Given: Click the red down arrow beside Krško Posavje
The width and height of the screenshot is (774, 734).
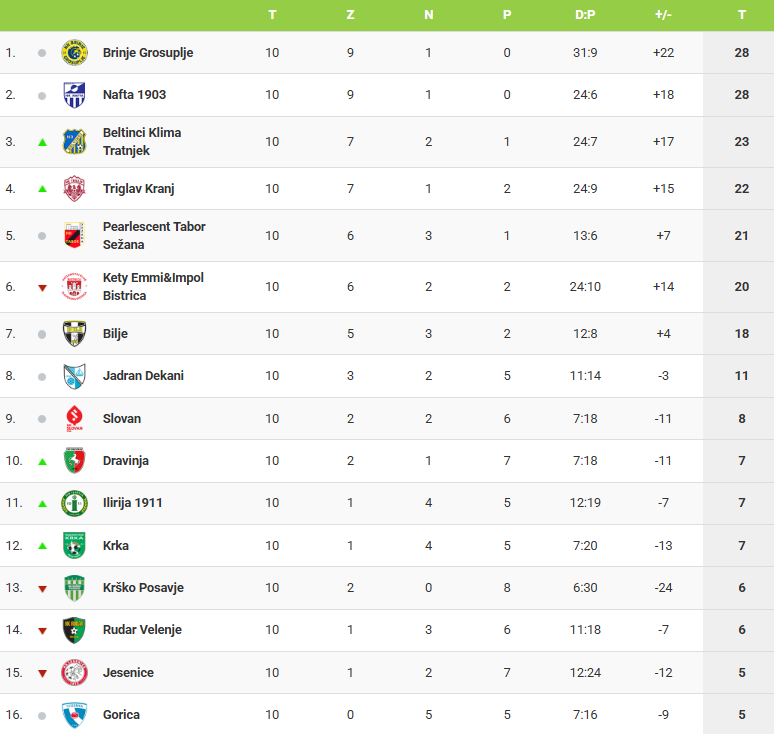Looking at the screenshot, I should [42, 588].
